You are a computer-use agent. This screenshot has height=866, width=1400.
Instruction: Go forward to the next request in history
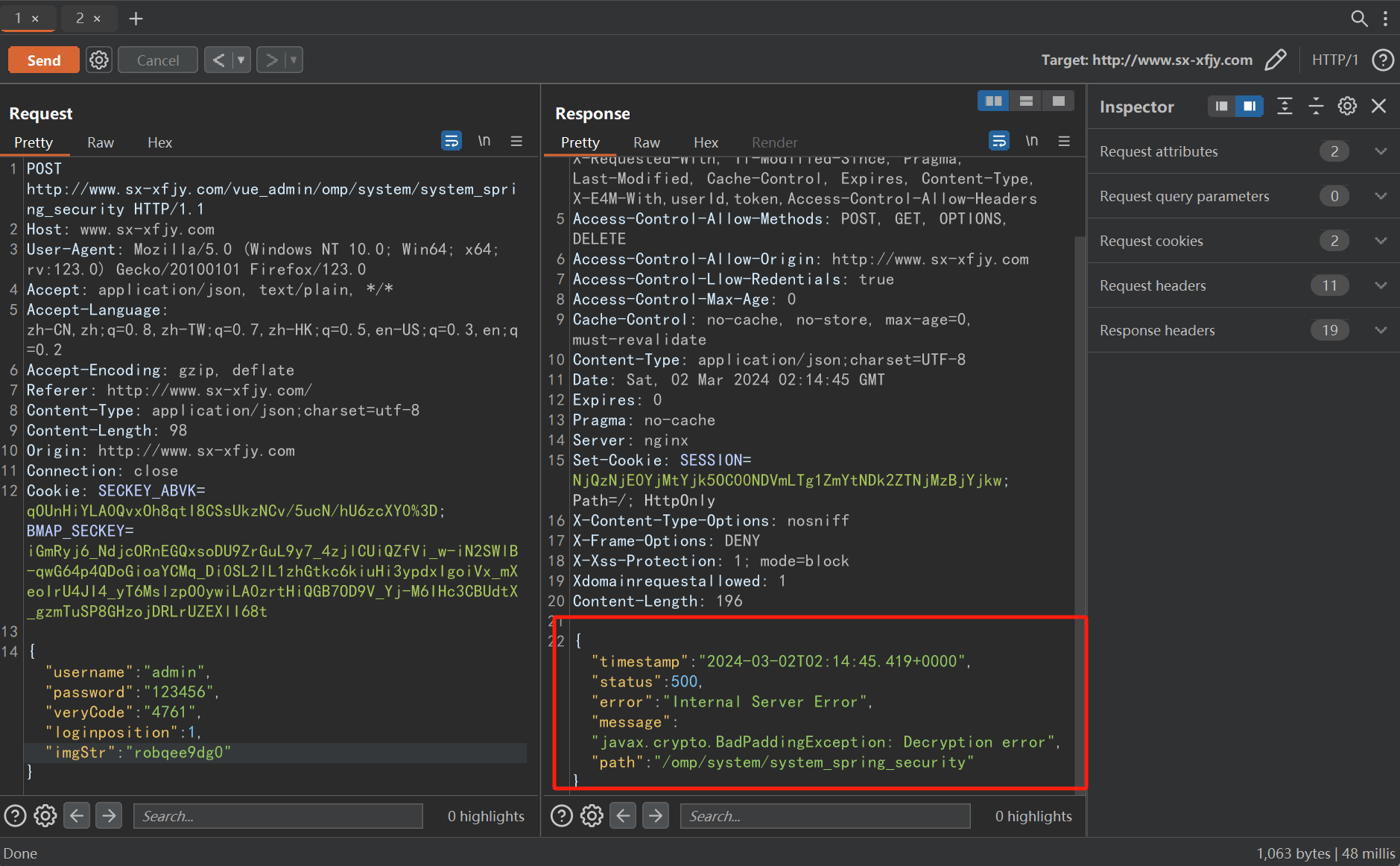271,60
